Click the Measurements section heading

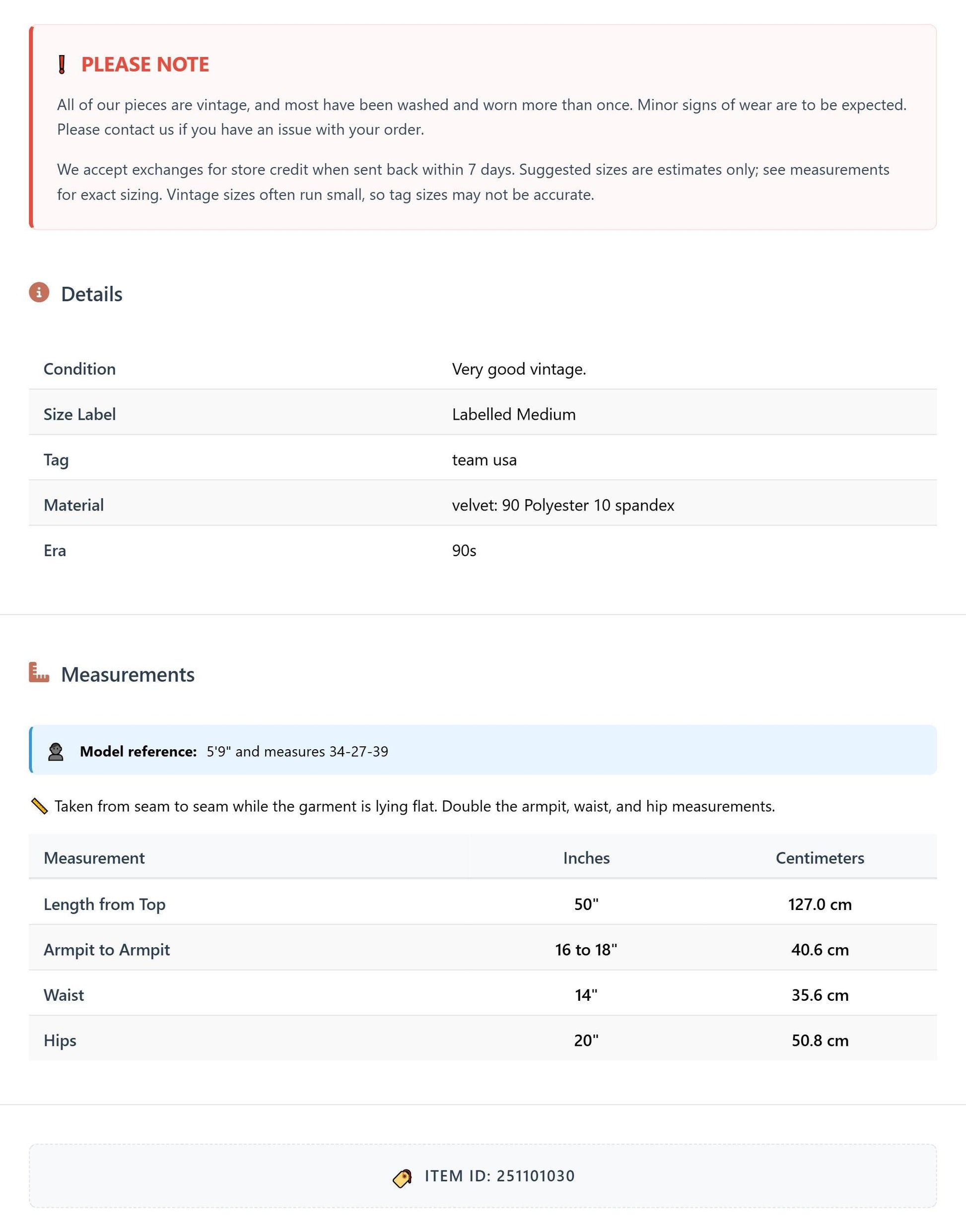[128, 674]
